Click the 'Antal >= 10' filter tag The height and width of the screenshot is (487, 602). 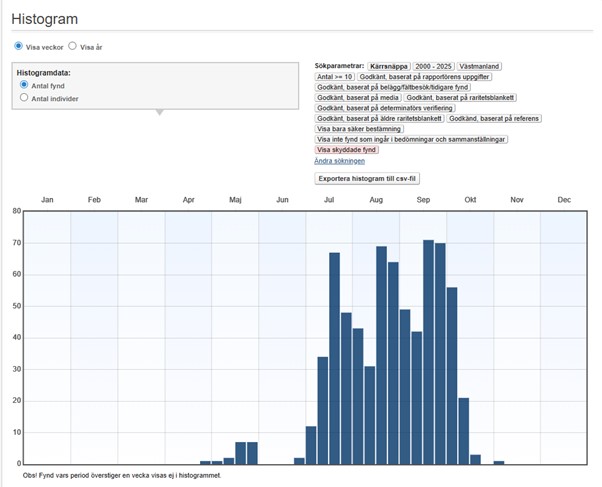pyautogui.click(x=336, y=77)
